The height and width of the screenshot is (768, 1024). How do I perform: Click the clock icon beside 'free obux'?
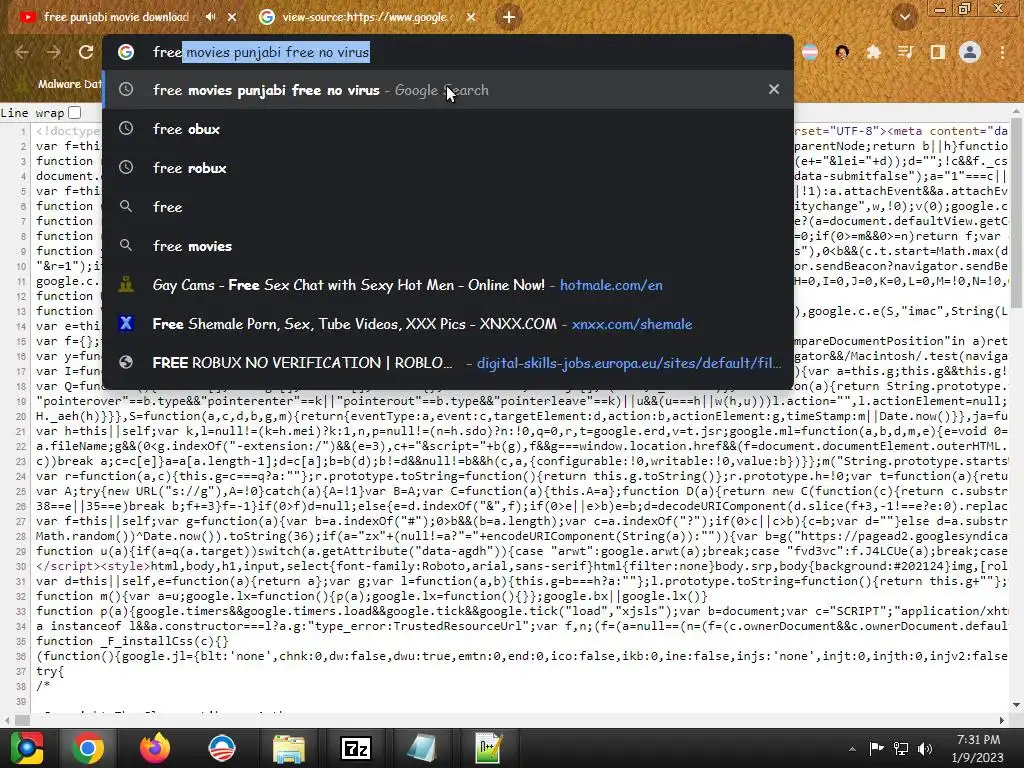[126, 129]
